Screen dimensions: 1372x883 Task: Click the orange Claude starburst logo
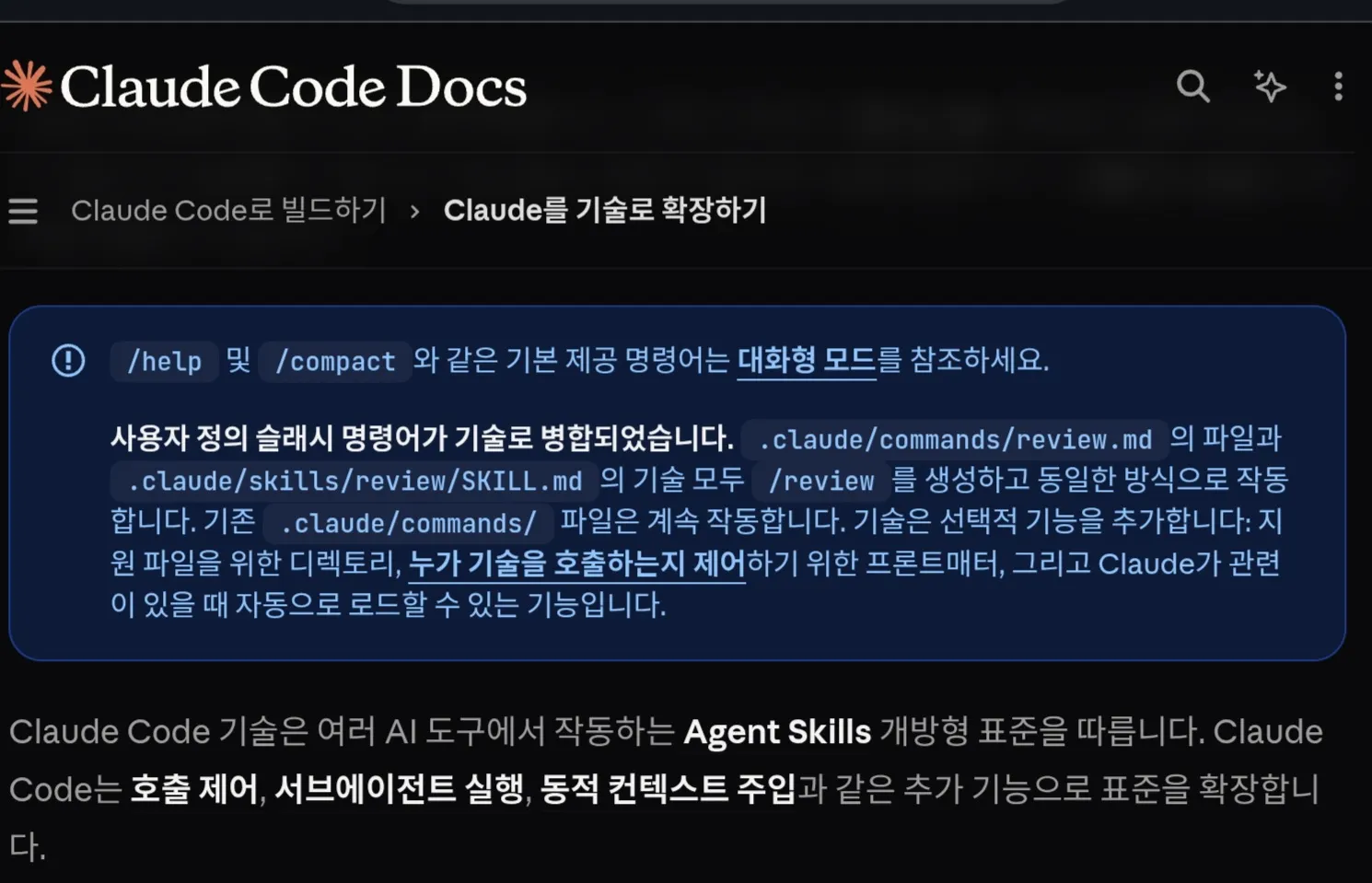[26, 86]
